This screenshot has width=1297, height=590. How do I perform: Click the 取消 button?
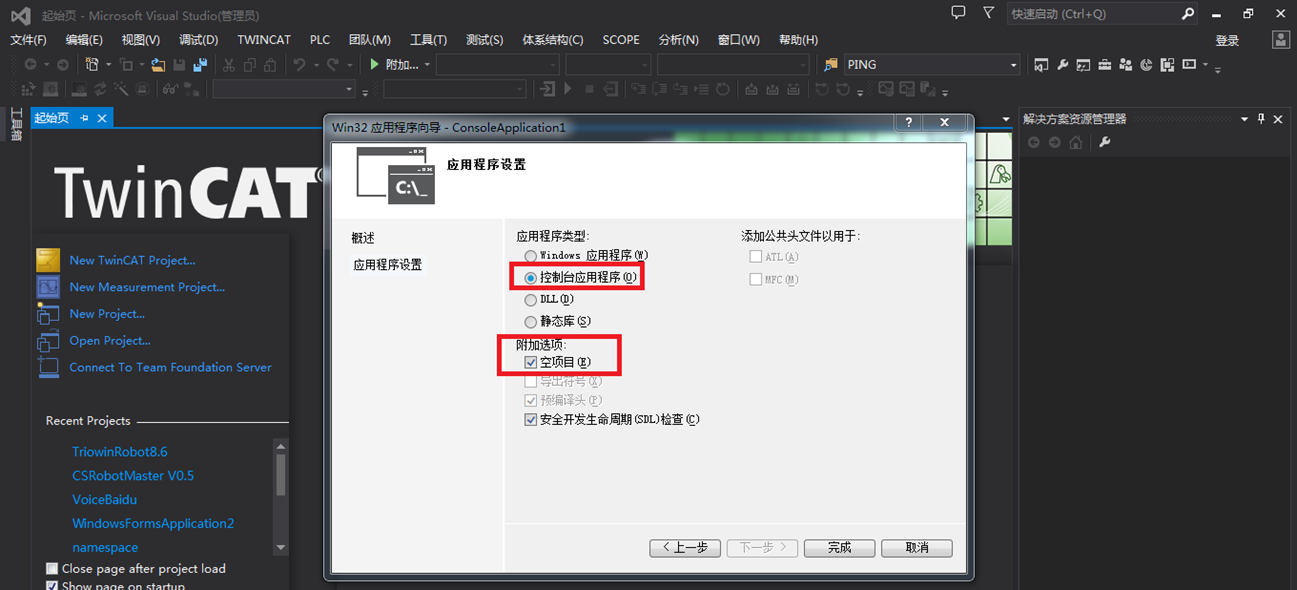coord(917,548)
